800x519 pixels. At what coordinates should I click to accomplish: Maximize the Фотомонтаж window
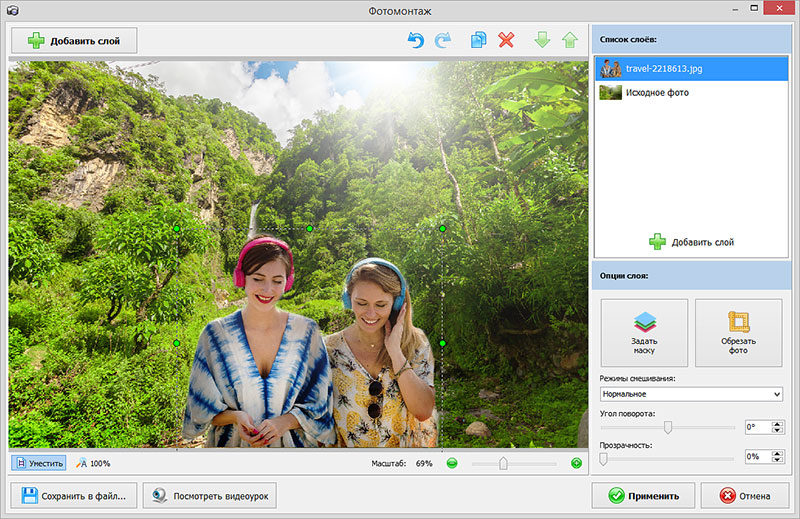click(754, 8)
